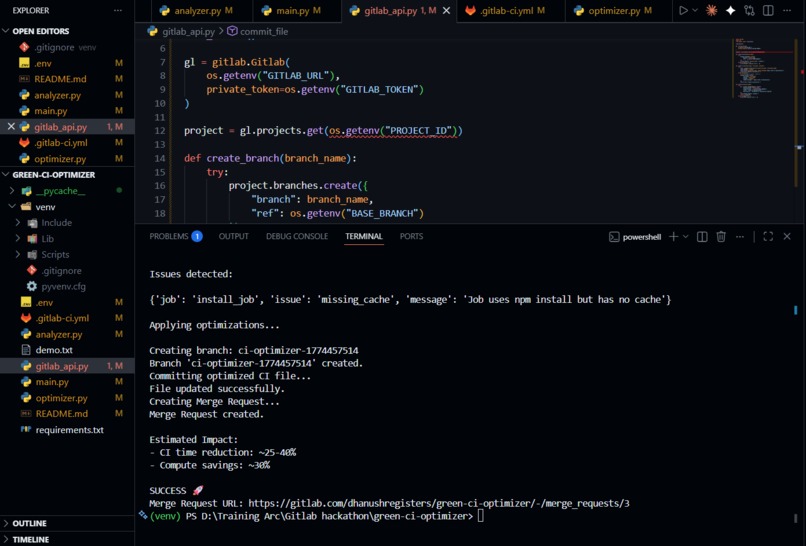Open pyvenv.cfg file in venv folder

(x=63, y=286)
